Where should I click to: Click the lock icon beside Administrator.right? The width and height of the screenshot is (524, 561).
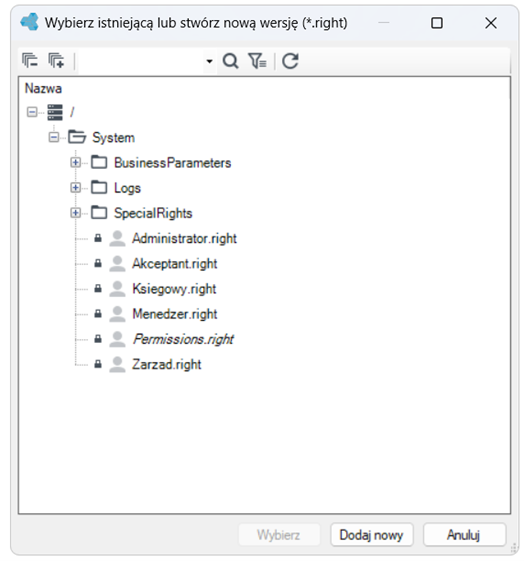(98, 238)
